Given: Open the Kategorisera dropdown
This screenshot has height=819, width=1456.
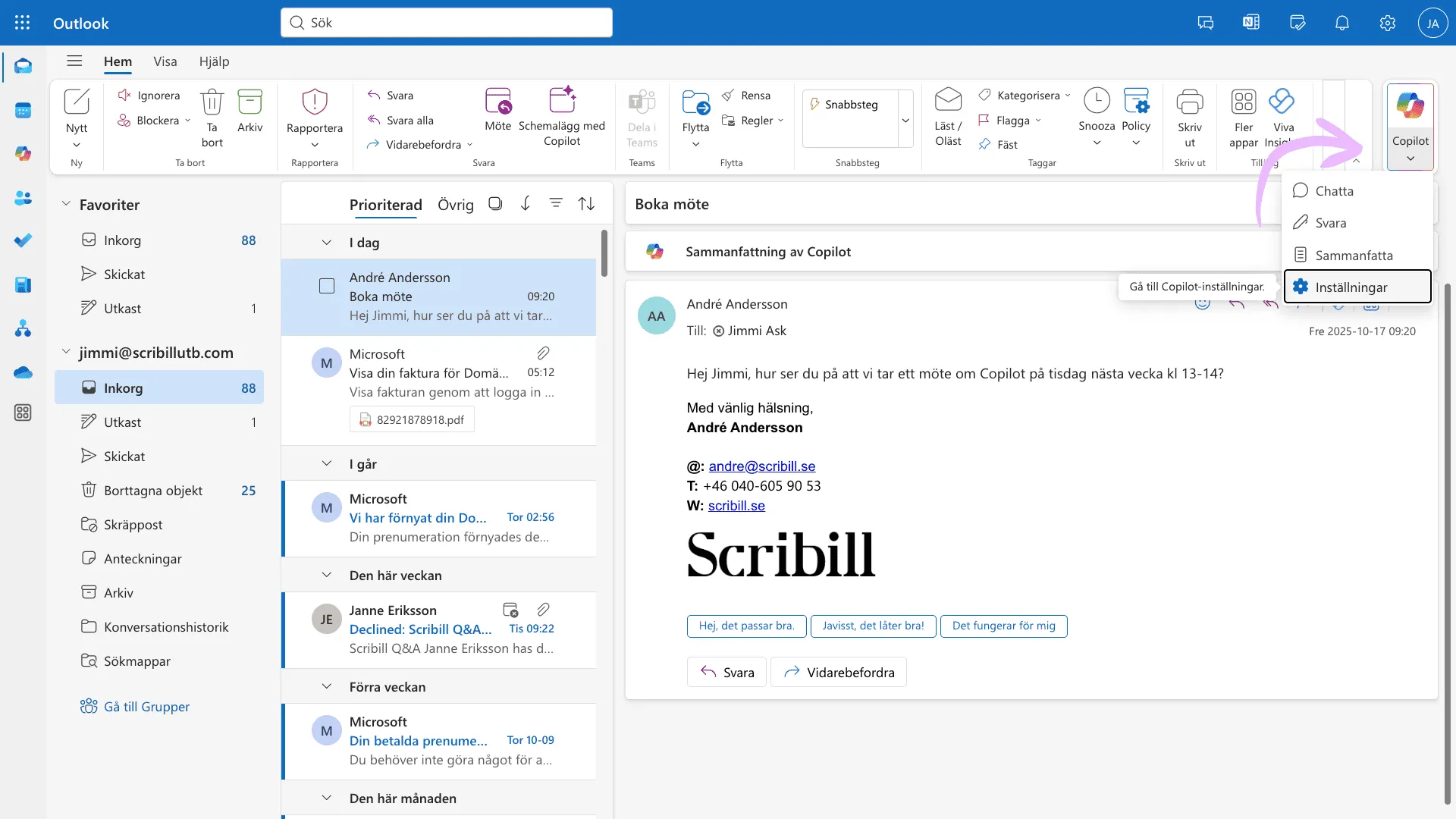Looking at the screenshot, I should pyautogui.click(x=1068, y=96).
